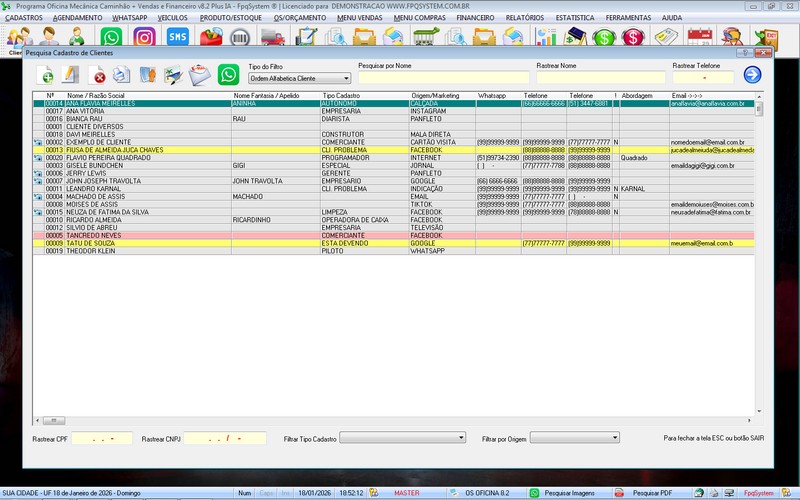Select row THEODOR KLEIN
800x500 pixels.
click(393, 251)
